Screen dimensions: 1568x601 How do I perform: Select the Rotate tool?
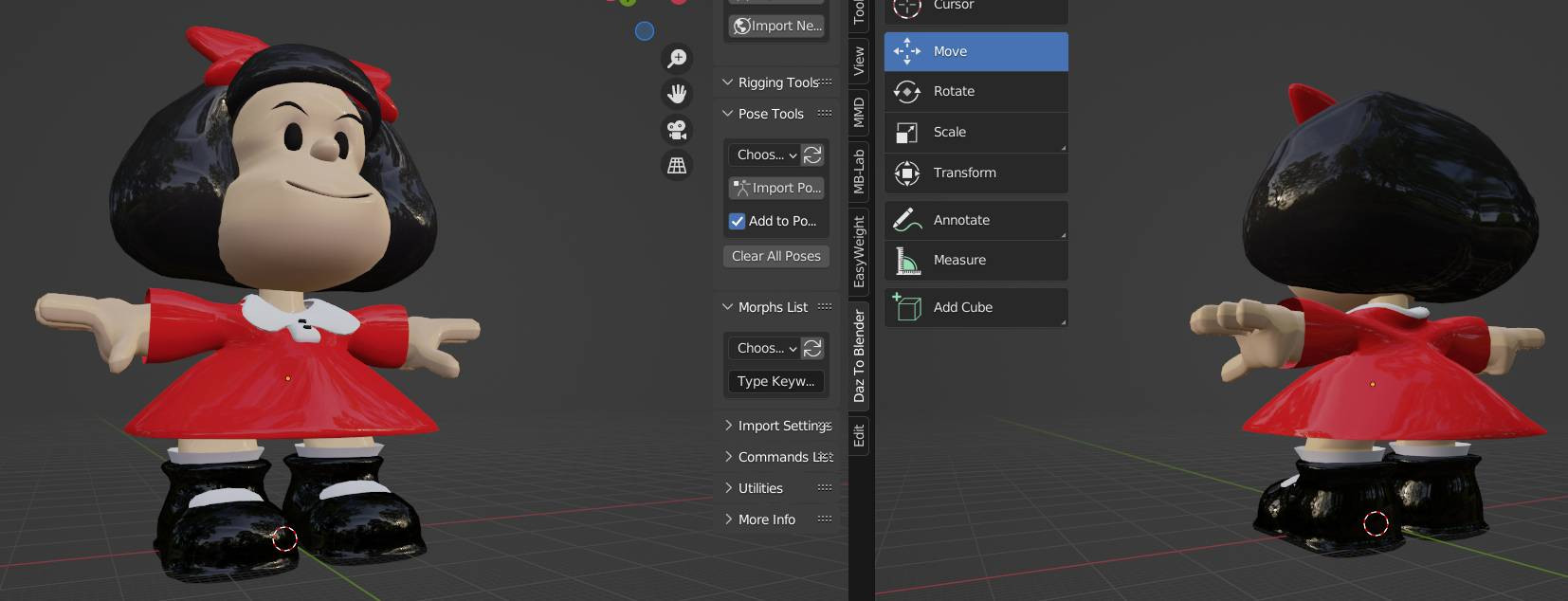pyautogui.click(x=975, y=91)
